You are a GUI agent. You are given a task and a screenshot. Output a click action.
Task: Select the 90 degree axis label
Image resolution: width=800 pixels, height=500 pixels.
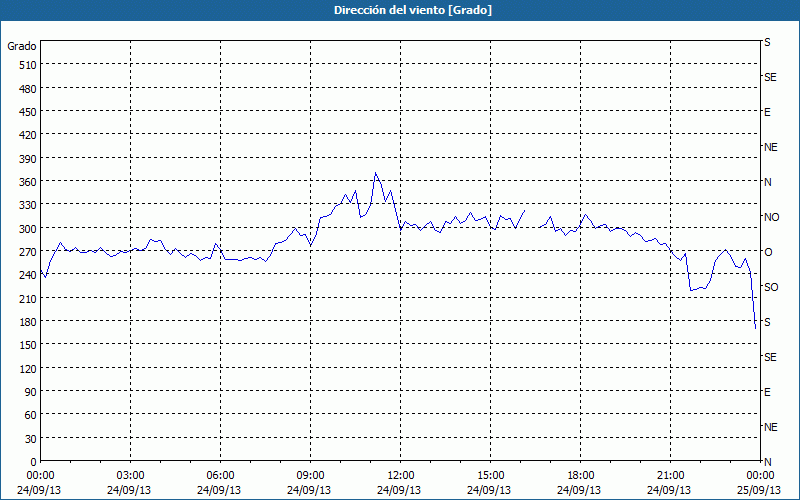(31, 392)
